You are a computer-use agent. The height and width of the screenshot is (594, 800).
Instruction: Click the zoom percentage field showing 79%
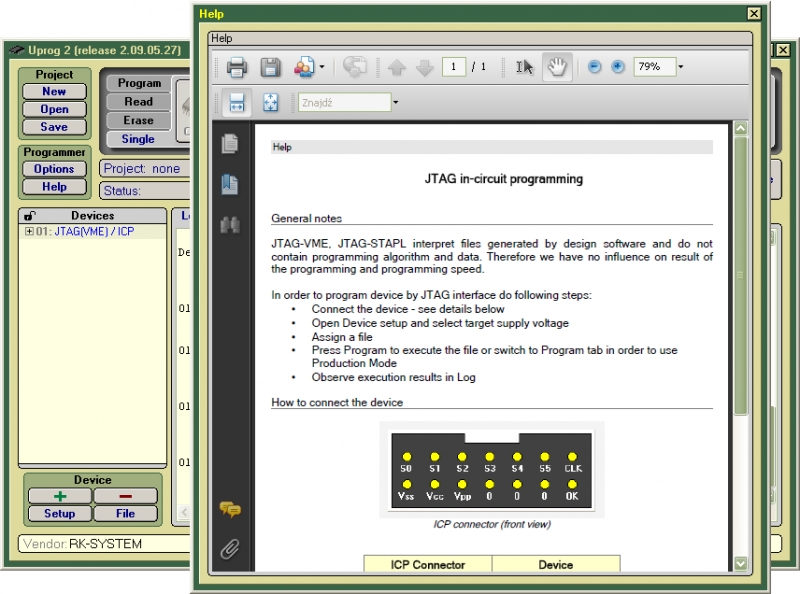pos(655,67)
